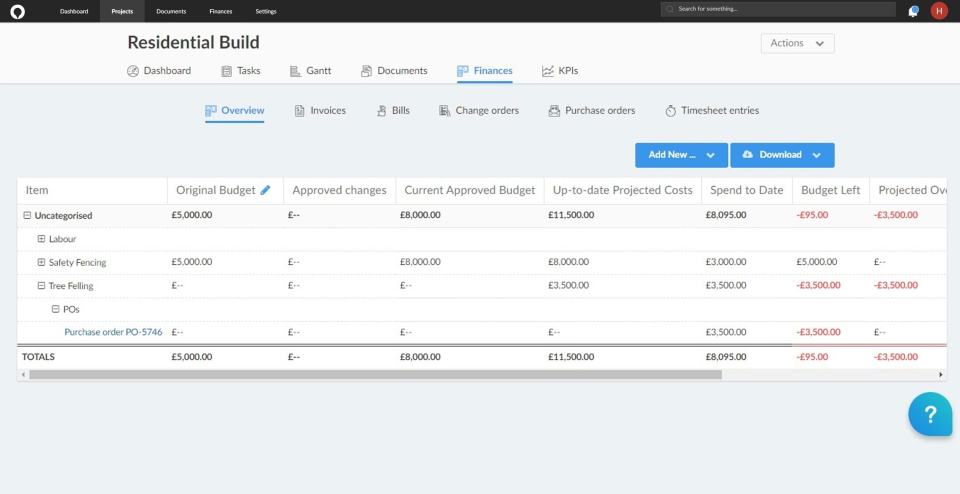This screenshot has width=960, height=494.
Task: Click the scrollbar left arrow
Action: [23, 375]
